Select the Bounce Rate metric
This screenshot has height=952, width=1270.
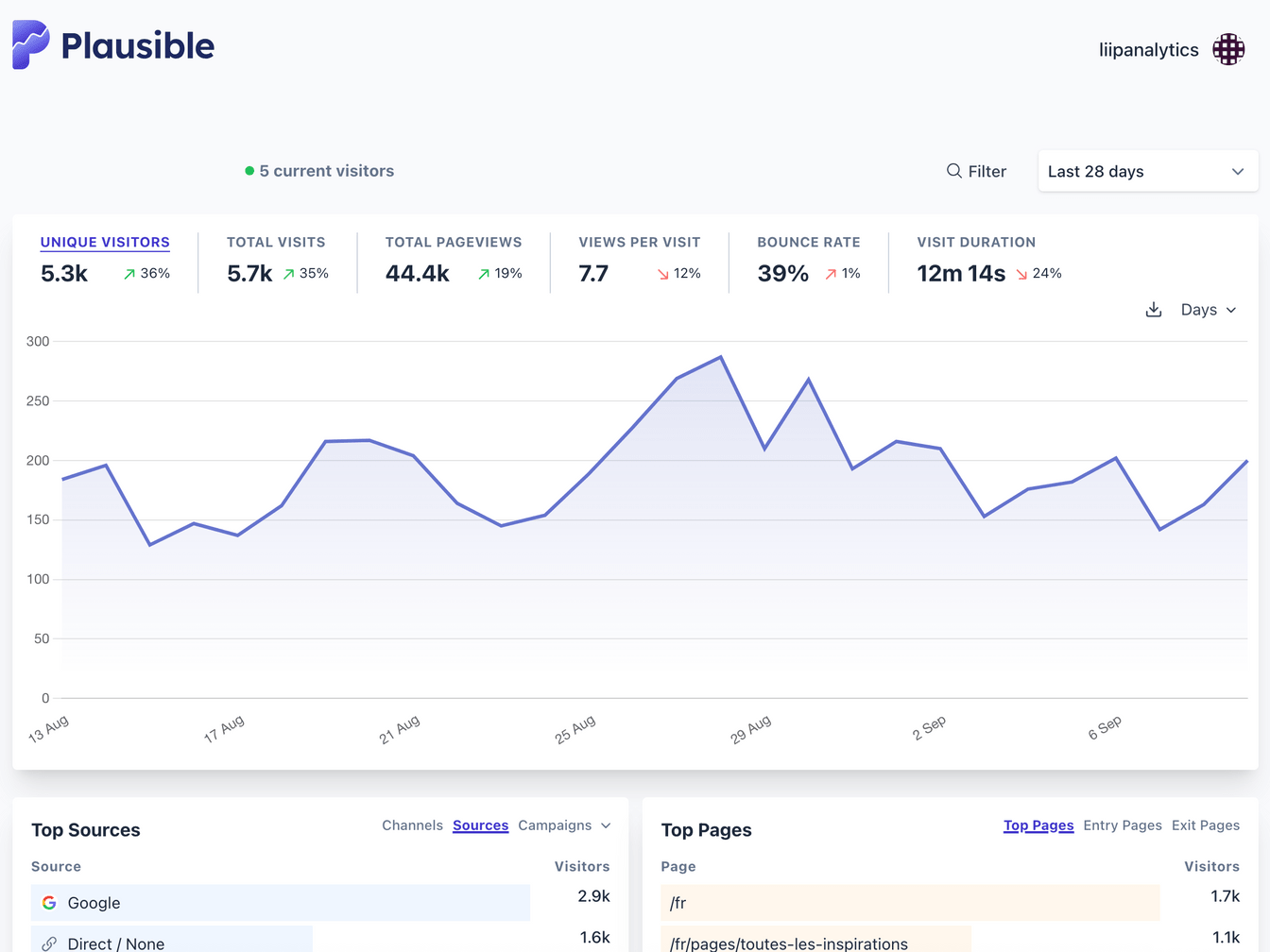(809, 260)
